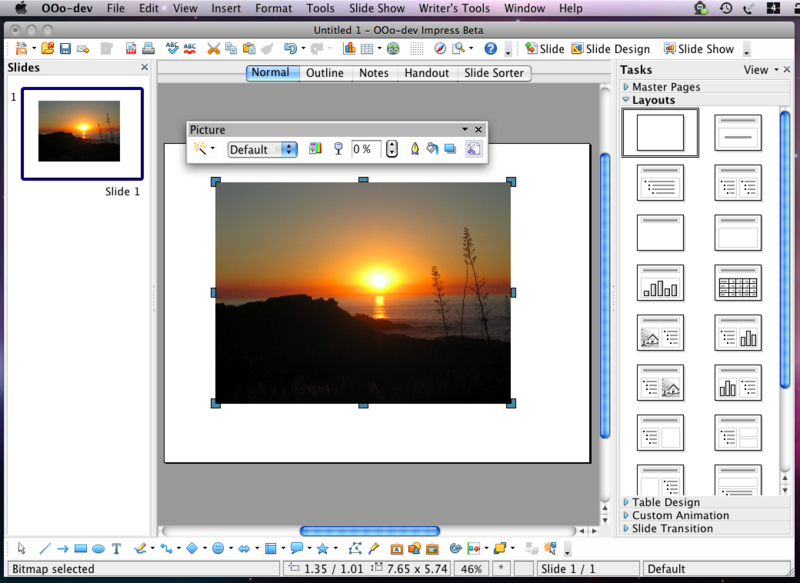Expand the Master Pages section

coord(665,87)
